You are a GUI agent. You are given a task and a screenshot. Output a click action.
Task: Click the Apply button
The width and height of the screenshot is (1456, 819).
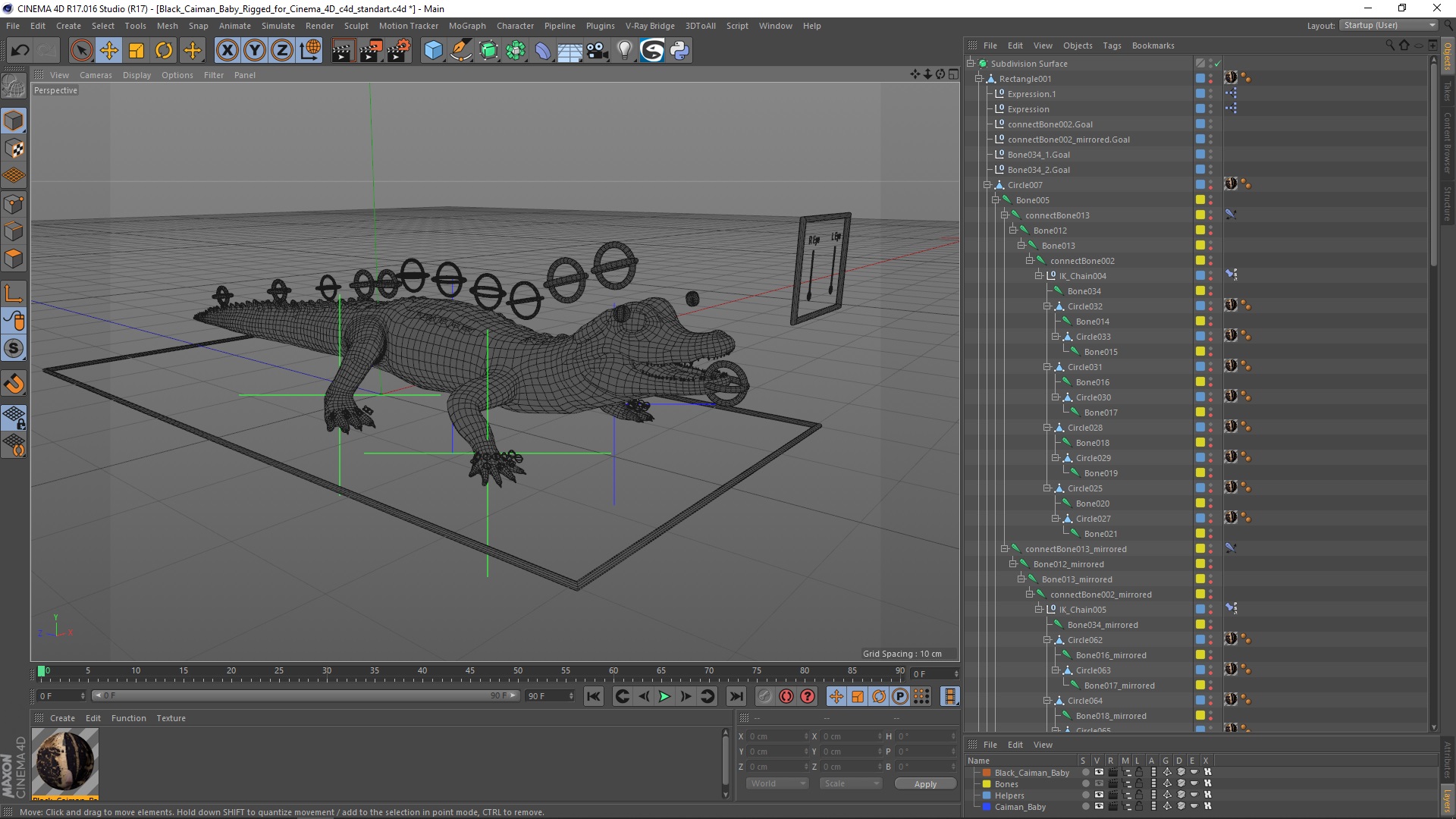tap(925, 784)
